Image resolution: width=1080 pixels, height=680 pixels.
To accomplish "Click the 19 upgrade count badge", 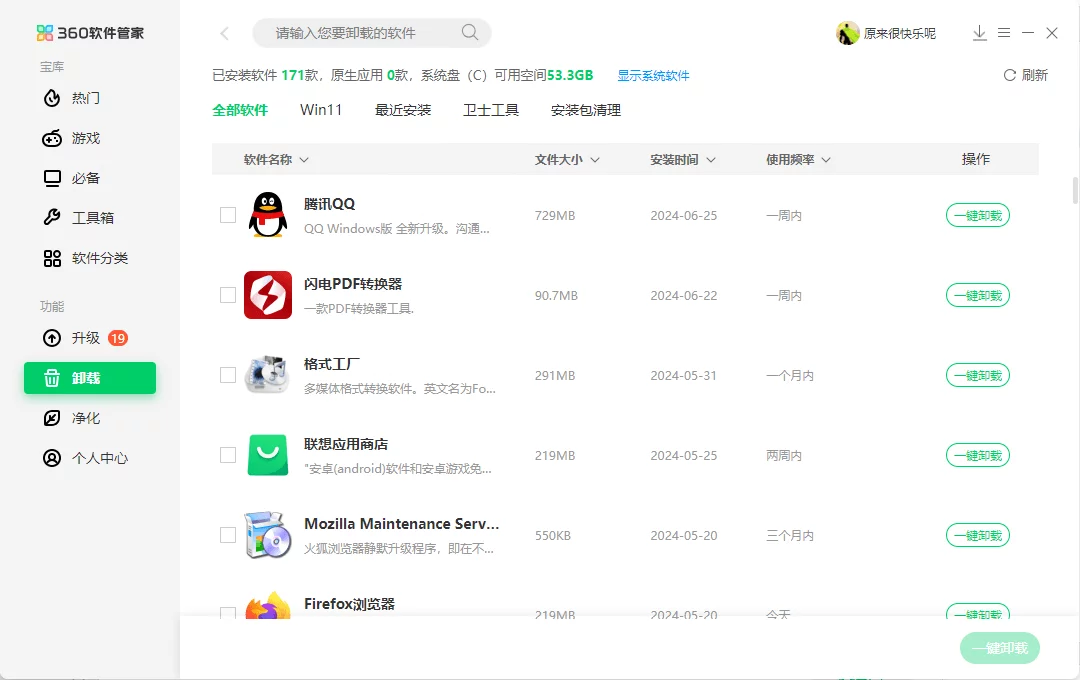I will coord(118,338).
